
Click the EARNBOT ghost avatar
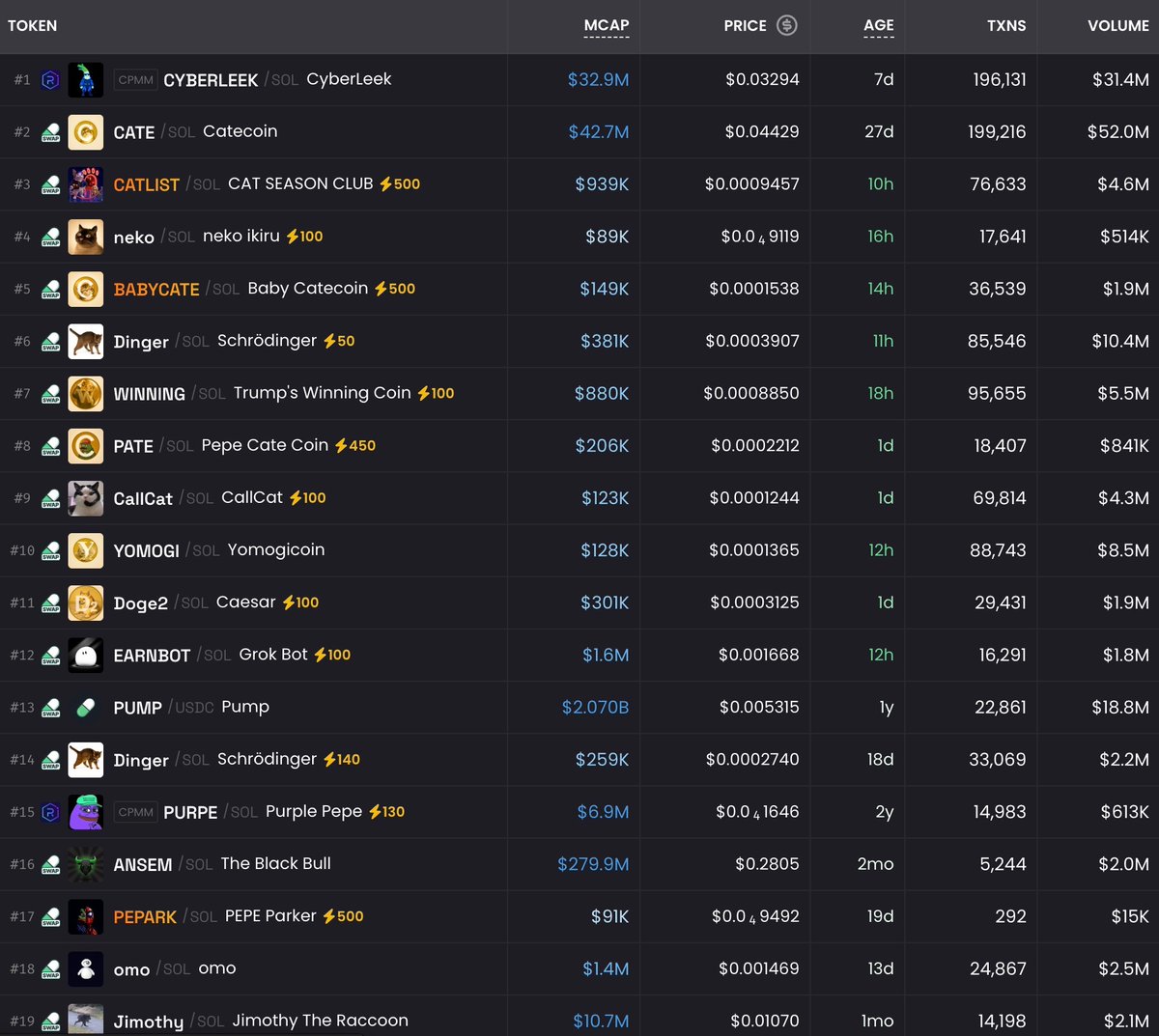tap(86, 655)
